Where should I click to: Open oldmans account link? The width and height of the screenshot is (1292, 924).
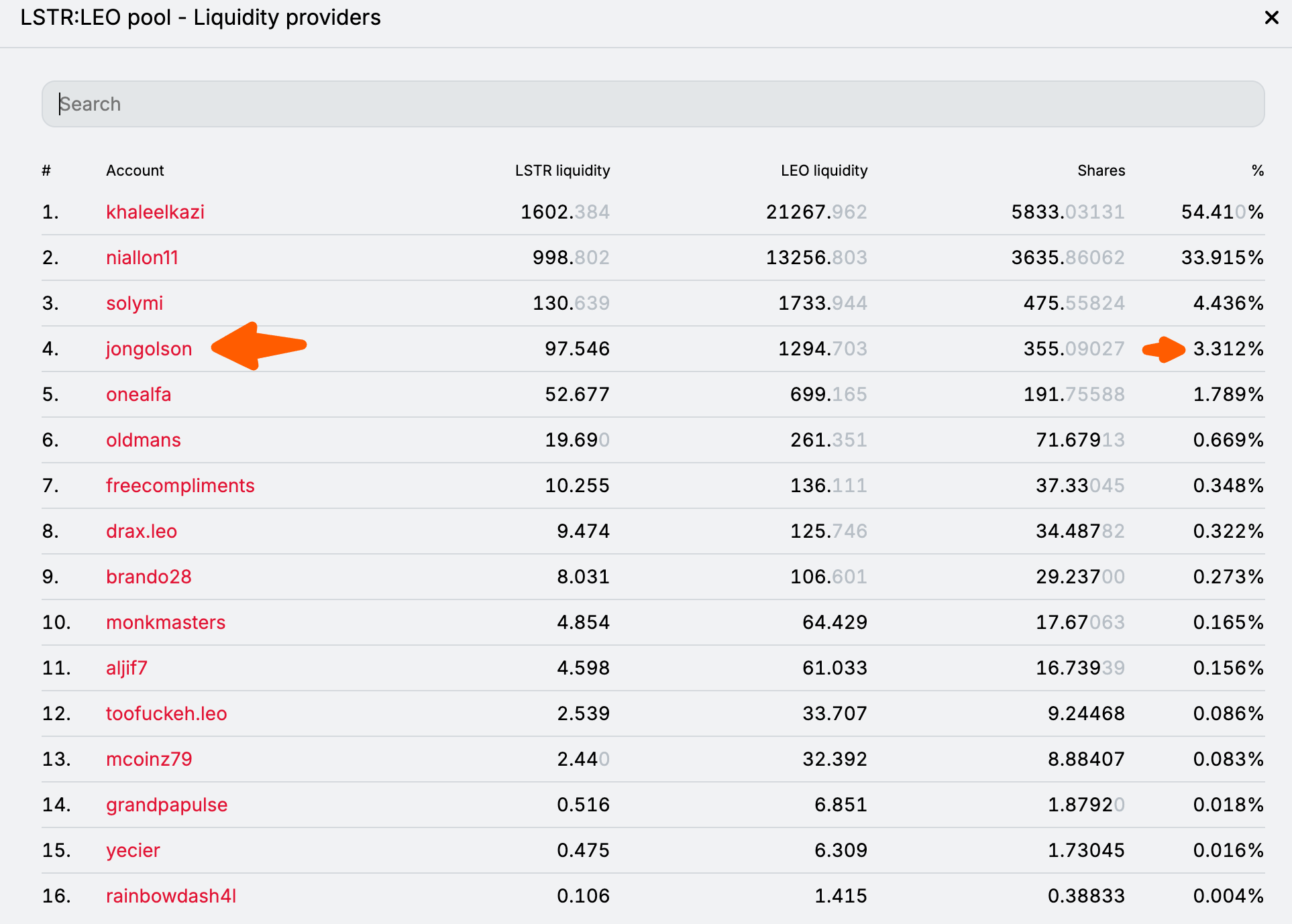coord(144,440)
